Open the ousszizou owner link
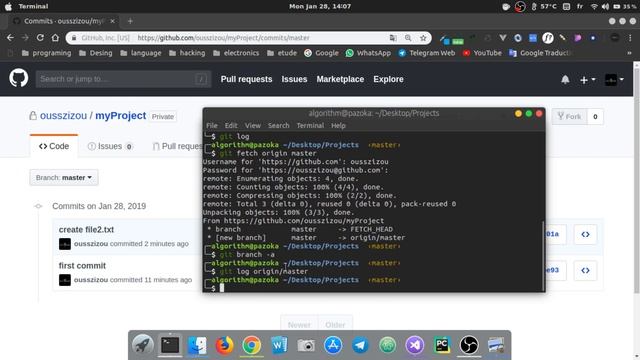This screenshot has height=360, width=640. tap(63, 116)
